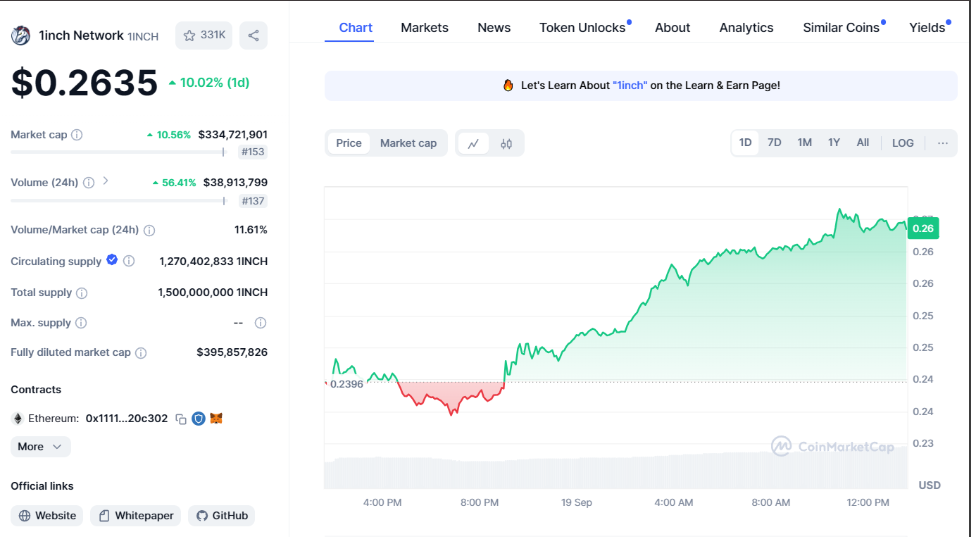This screenshot has width=971, height=537.
Task: Open the Analytics tab
Action: [746, 28]
